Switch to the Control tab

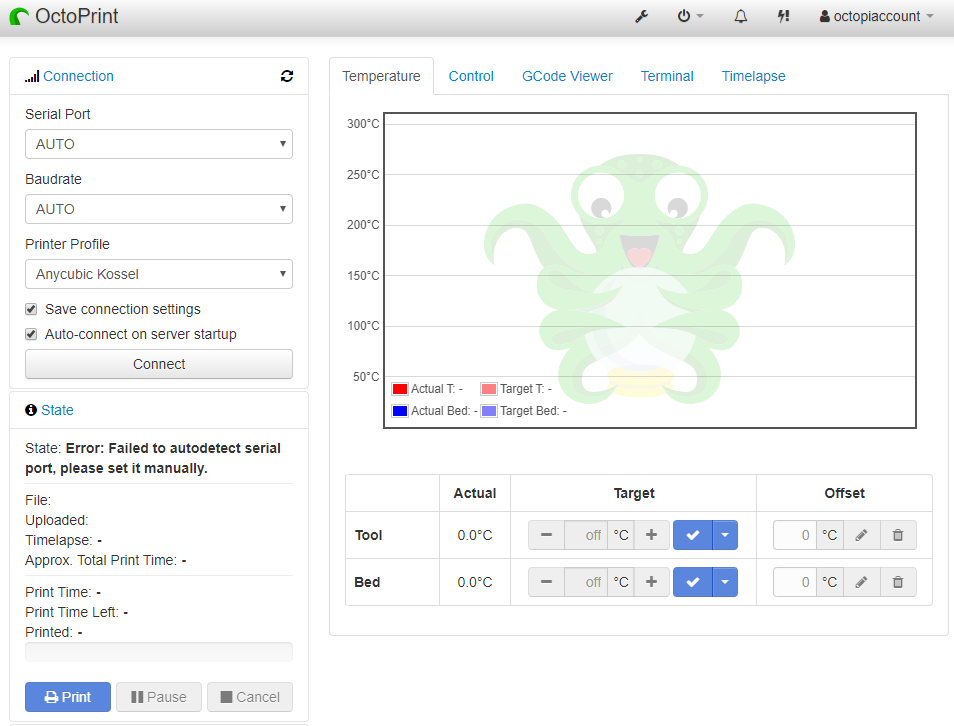click(x=471, y=76)
